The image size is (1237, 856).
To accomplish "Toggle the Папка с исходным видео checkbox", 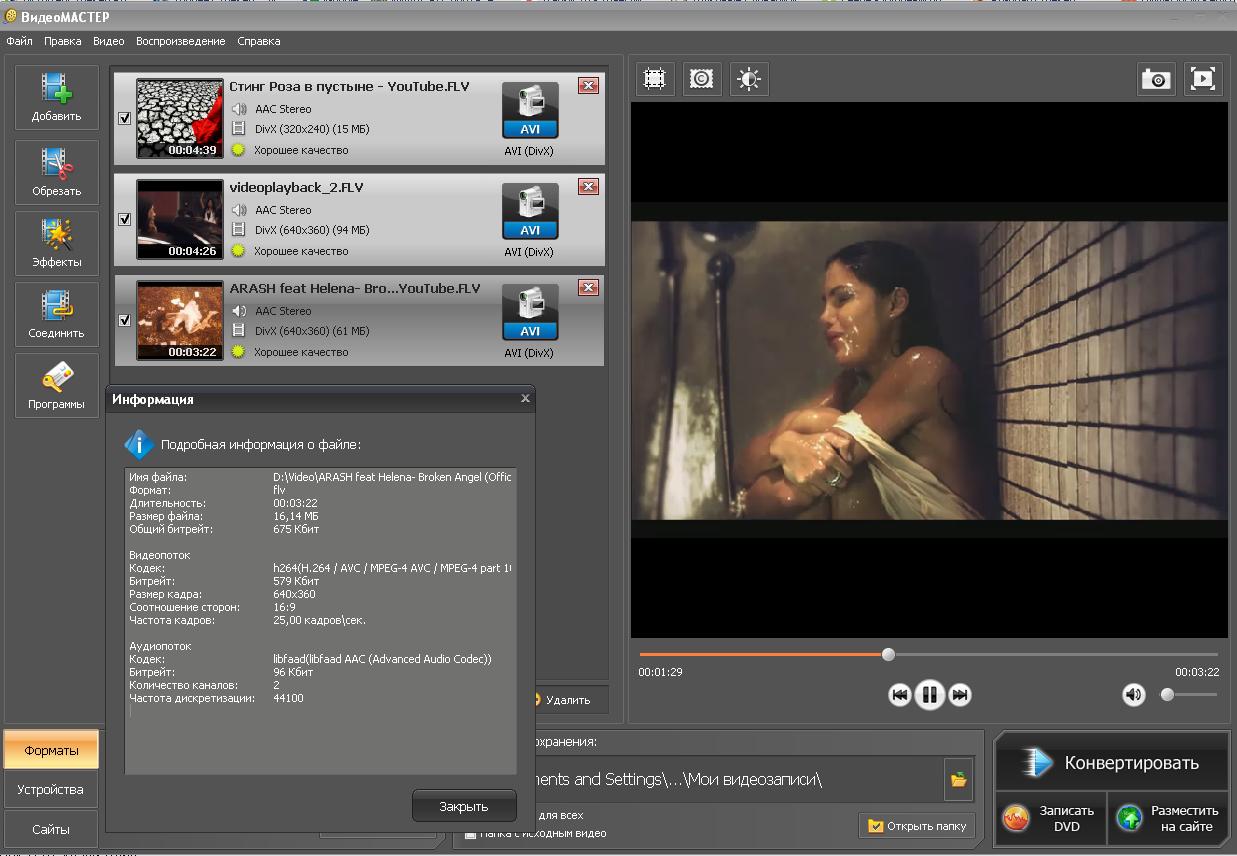I will (x=470, y=833).
